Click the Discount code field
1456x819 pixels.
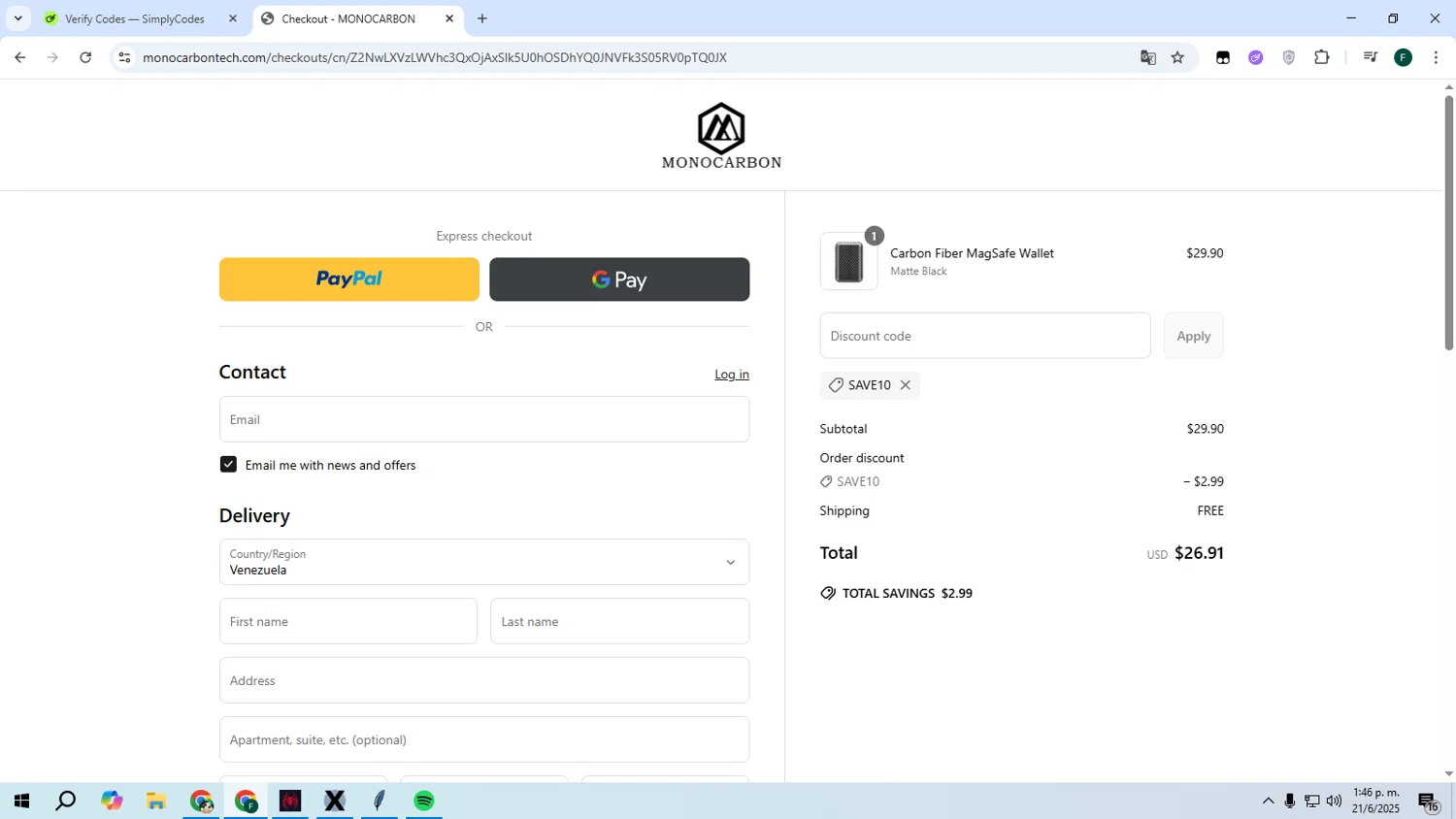(x=985, y=336)
